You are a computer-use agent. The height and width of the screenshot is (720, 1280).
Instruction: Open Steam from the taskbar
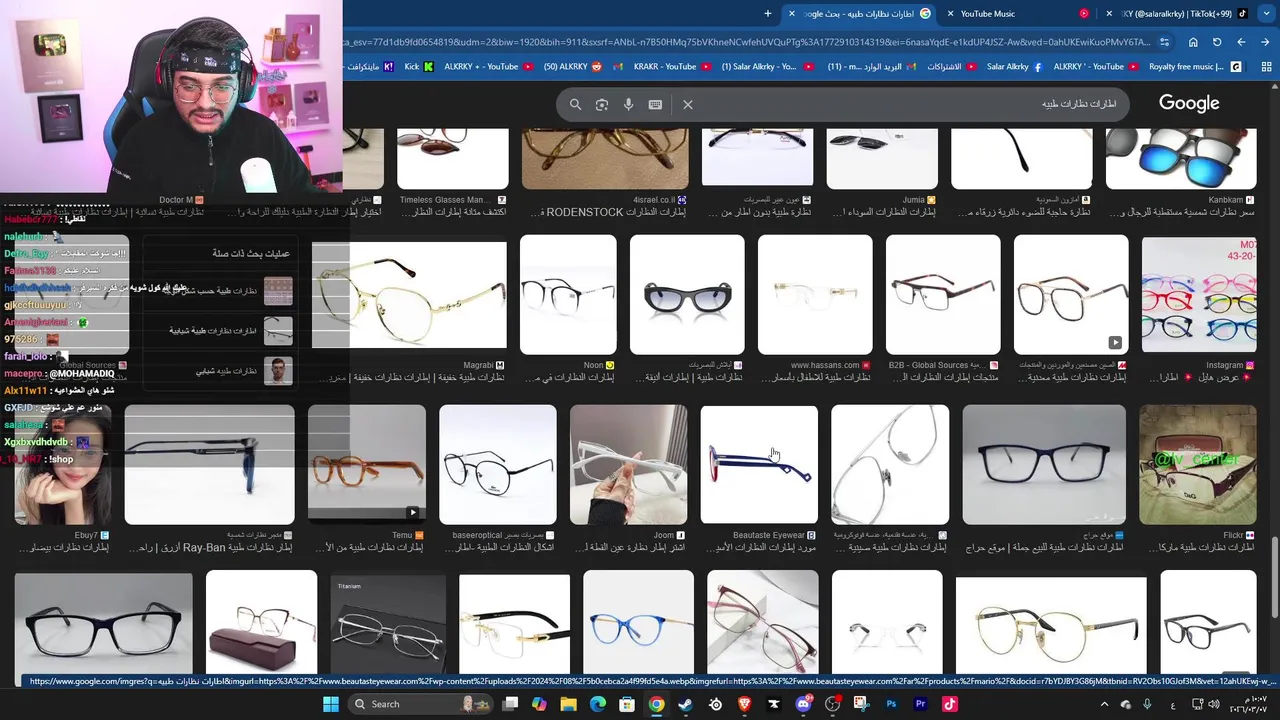pyautogui.click(x=685, y=704)
